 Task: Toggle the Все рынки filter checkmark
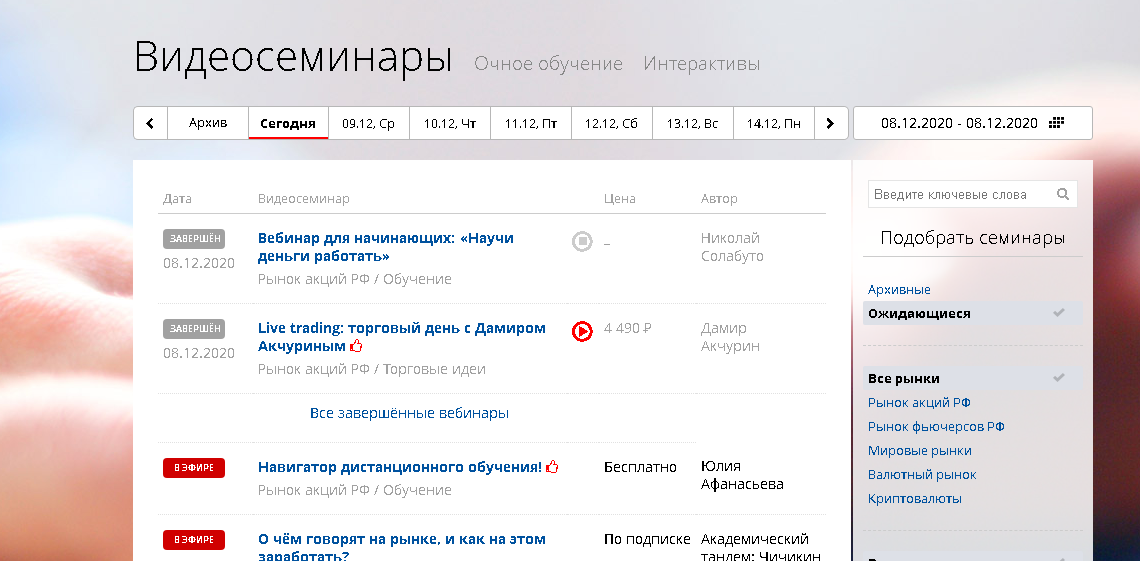click(x=1059, y=378)
